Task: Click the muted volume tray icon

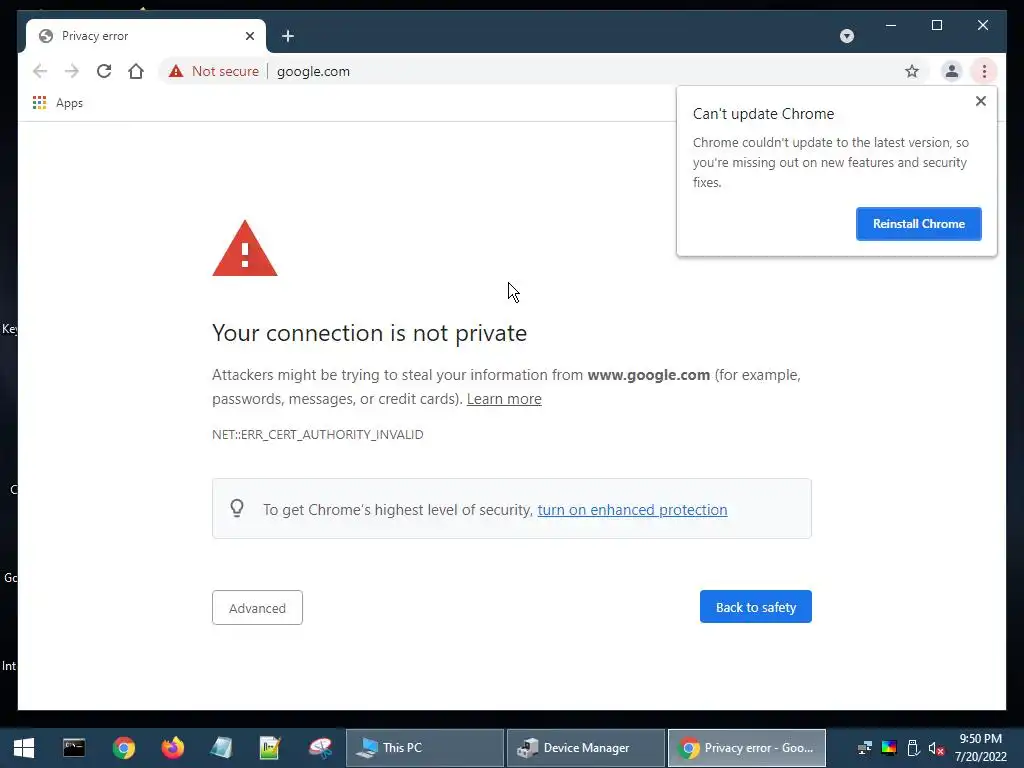Action: click(936, 748)
